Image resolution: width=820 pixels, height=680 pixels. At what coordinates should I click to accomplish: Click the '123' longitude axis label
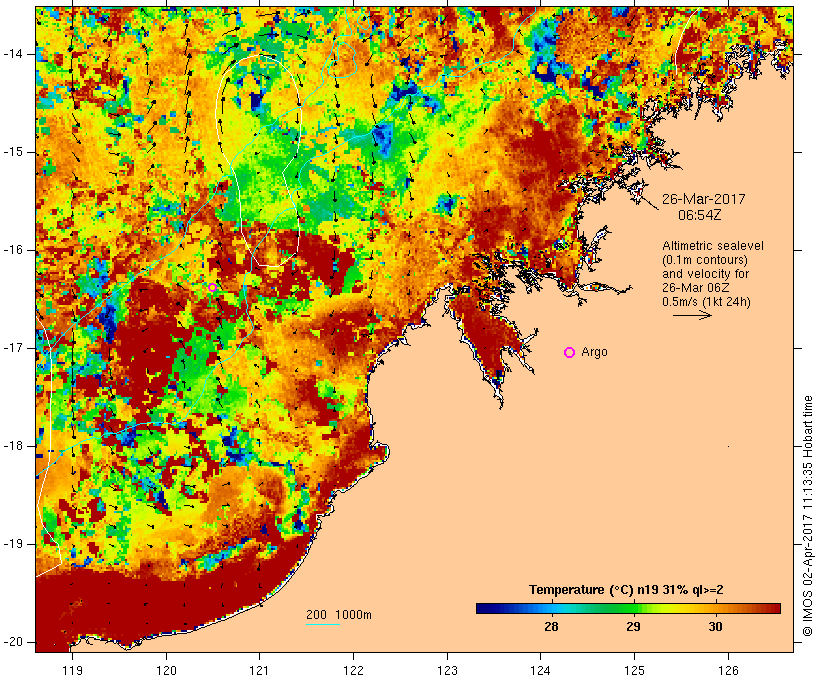447,670
